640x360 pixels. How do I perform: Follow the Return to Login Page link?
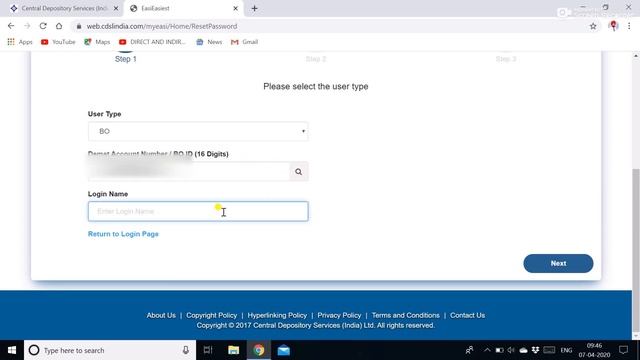tap(123, 234)
